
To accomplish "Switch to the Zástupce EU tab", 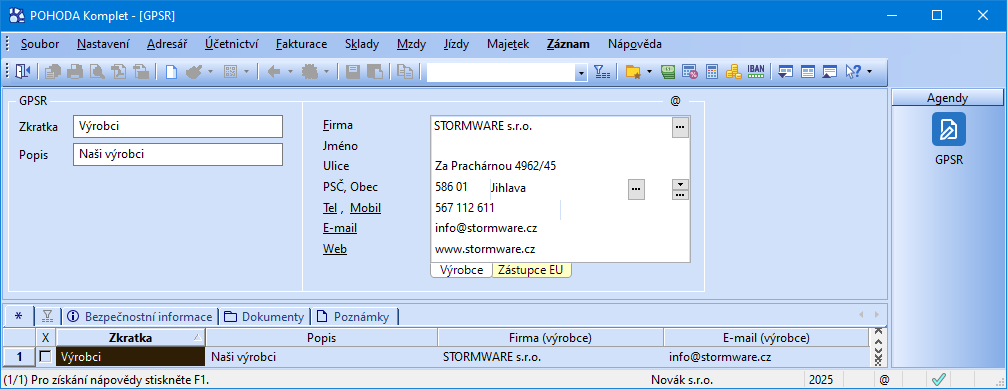I will pyautogui.click(x=531, y=270).
